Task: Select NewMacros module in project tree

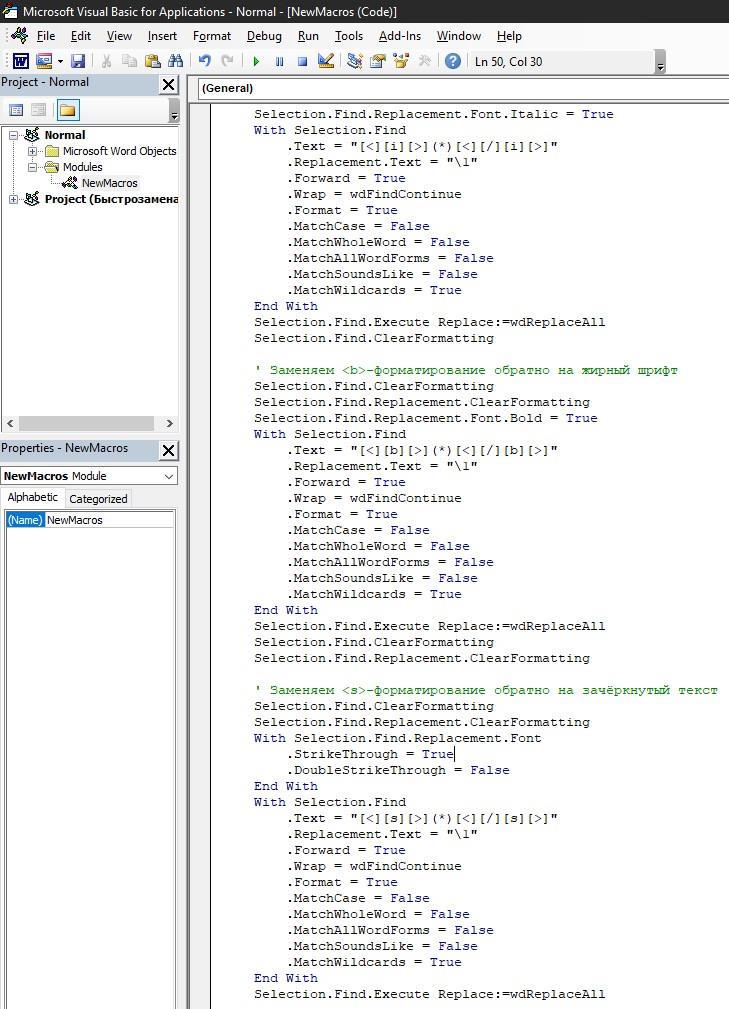Action: pos(109,183)
